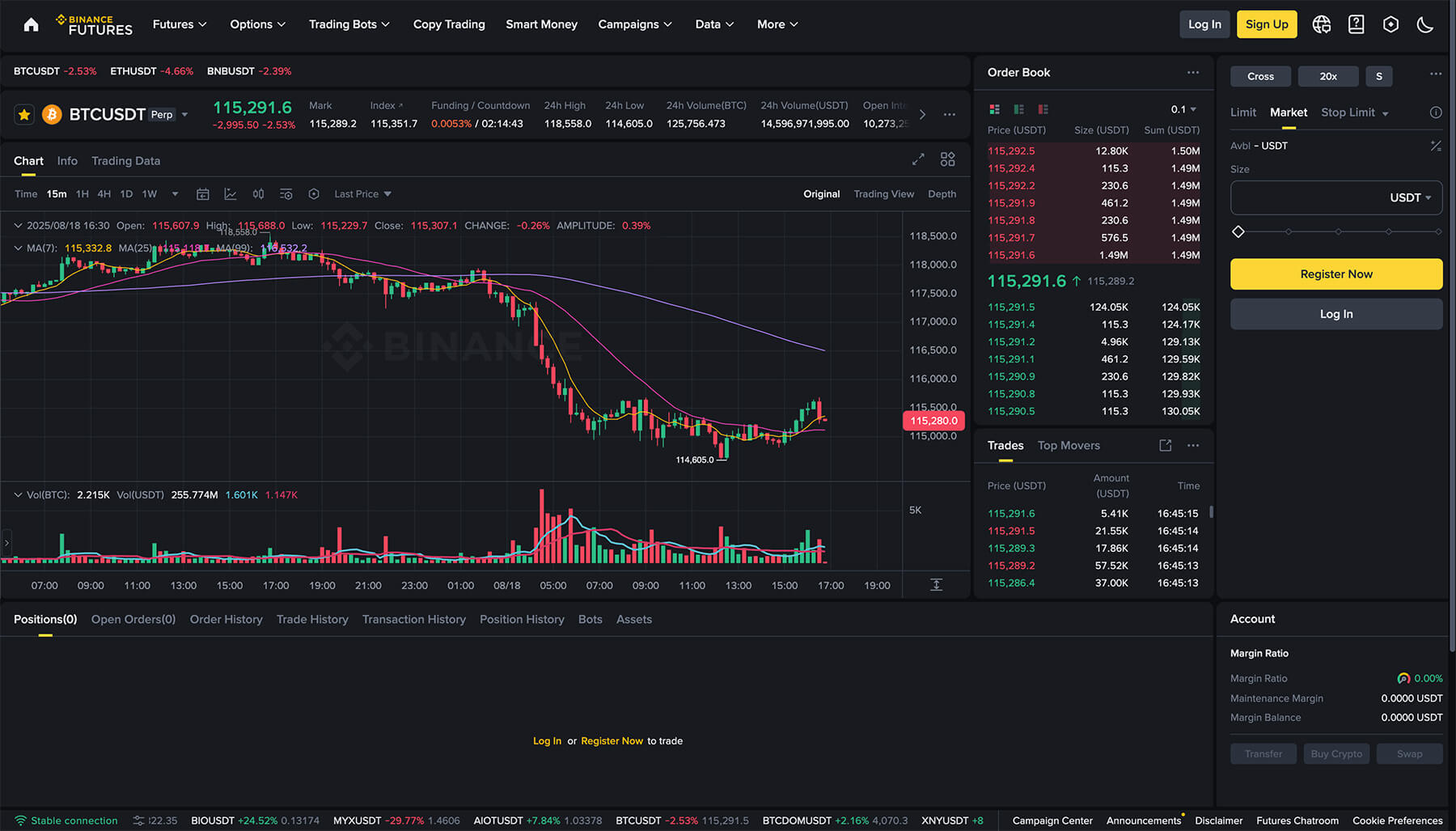Image resolution: width=1456 pixels, height=831 pixels.
Task: Open the chart calendar date picker
Action: pyautogui.click(x=203, y=194)
